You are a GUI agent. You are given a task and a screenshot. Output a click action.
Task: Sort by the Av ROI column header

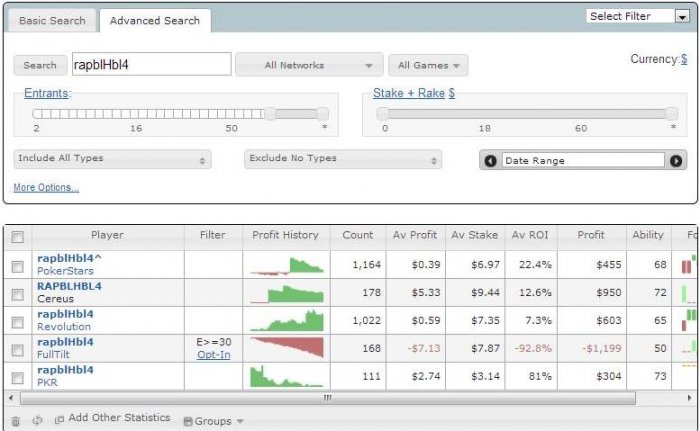pos(530,235)
